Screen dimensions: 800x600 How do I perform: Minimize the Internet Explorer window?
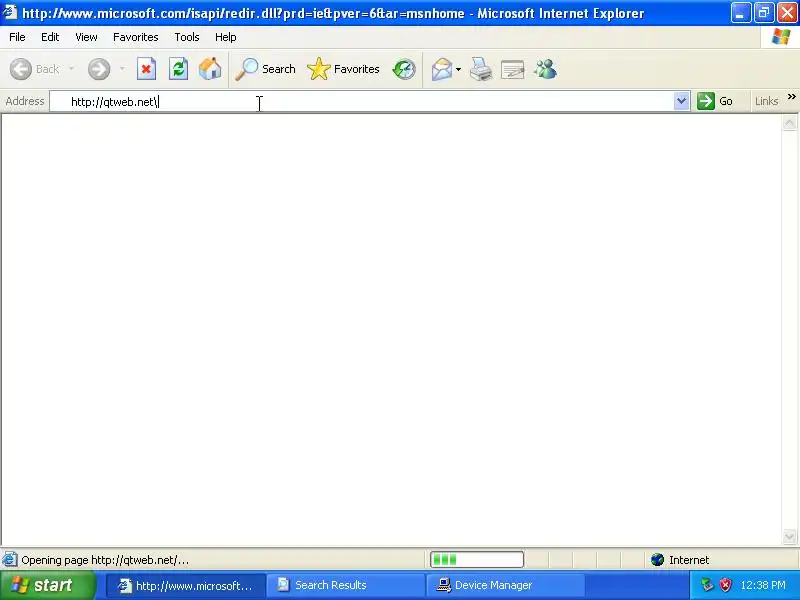click(x=740, y=13)
